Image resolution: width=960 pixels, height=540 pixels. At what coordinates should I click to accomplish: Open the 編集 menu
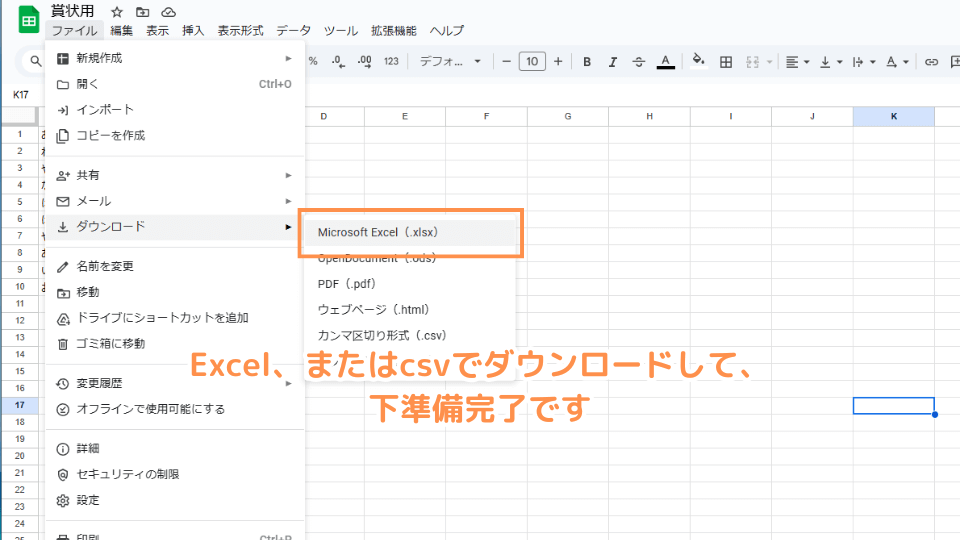point(121,31)
